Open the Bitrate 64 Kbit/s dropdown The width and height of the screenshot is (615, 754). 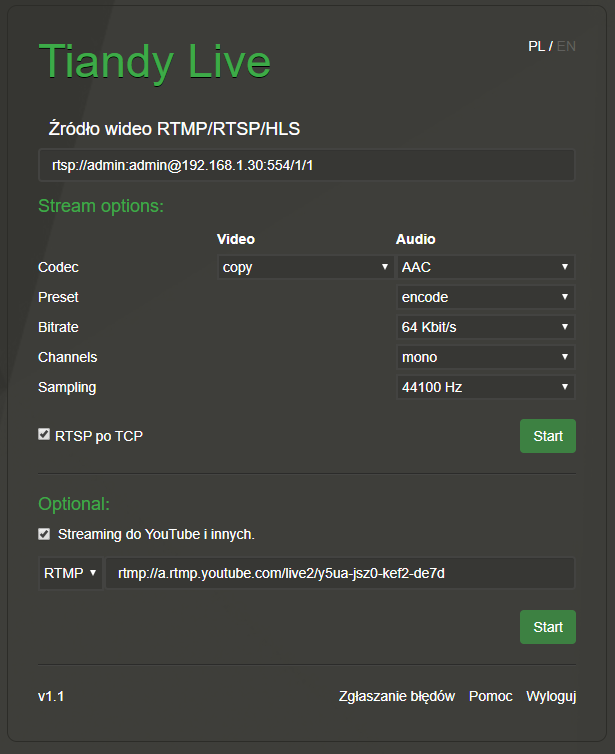pyautogui.click(x=486, y=327)
